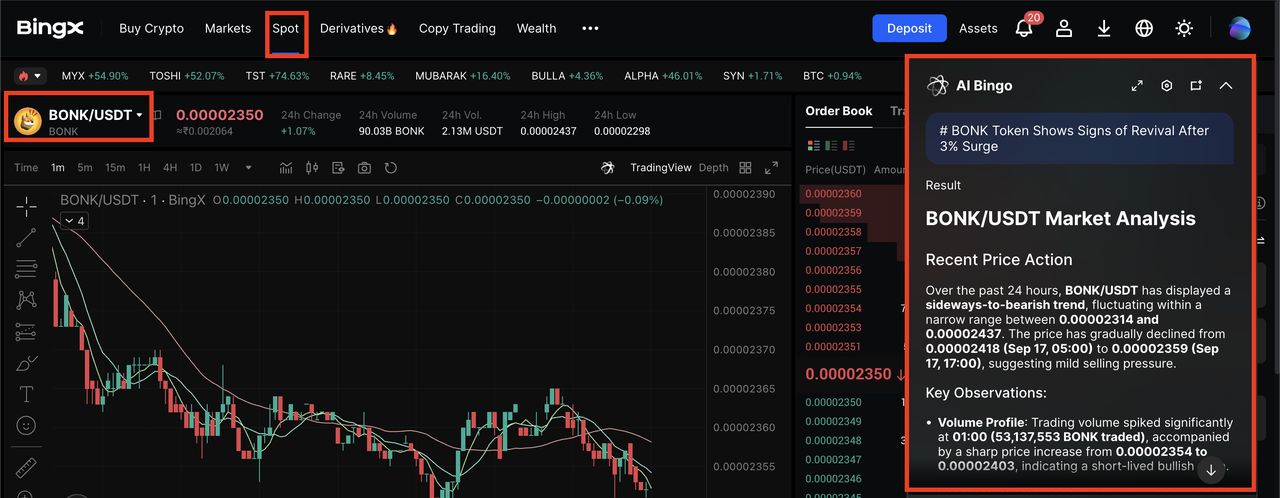The height and width of the screenshot is (498, 1280).
Task: Expand AI Bingo panel to fullscreen
Action: point(1137,86)
